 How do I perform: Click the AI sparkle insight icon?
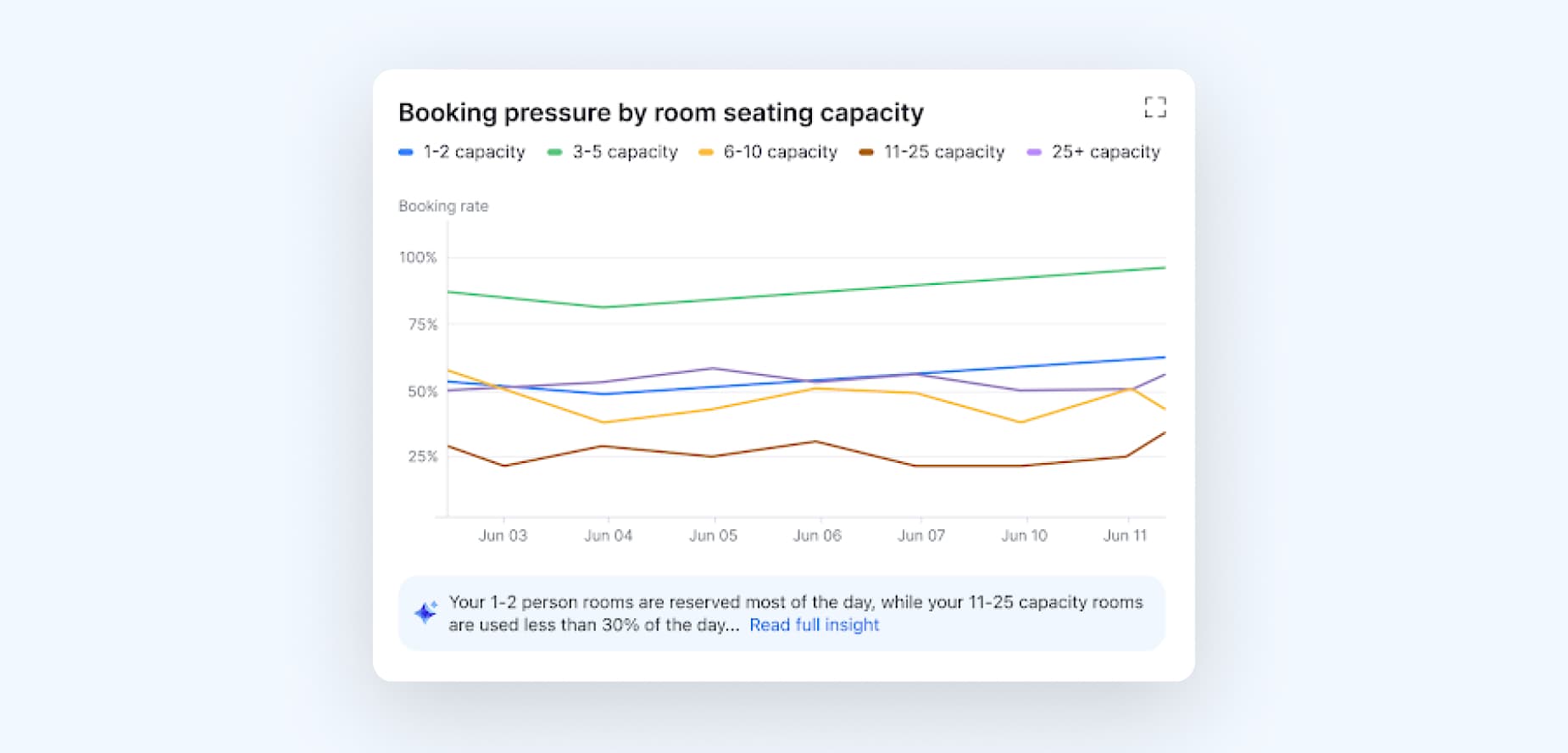(425, 612)
